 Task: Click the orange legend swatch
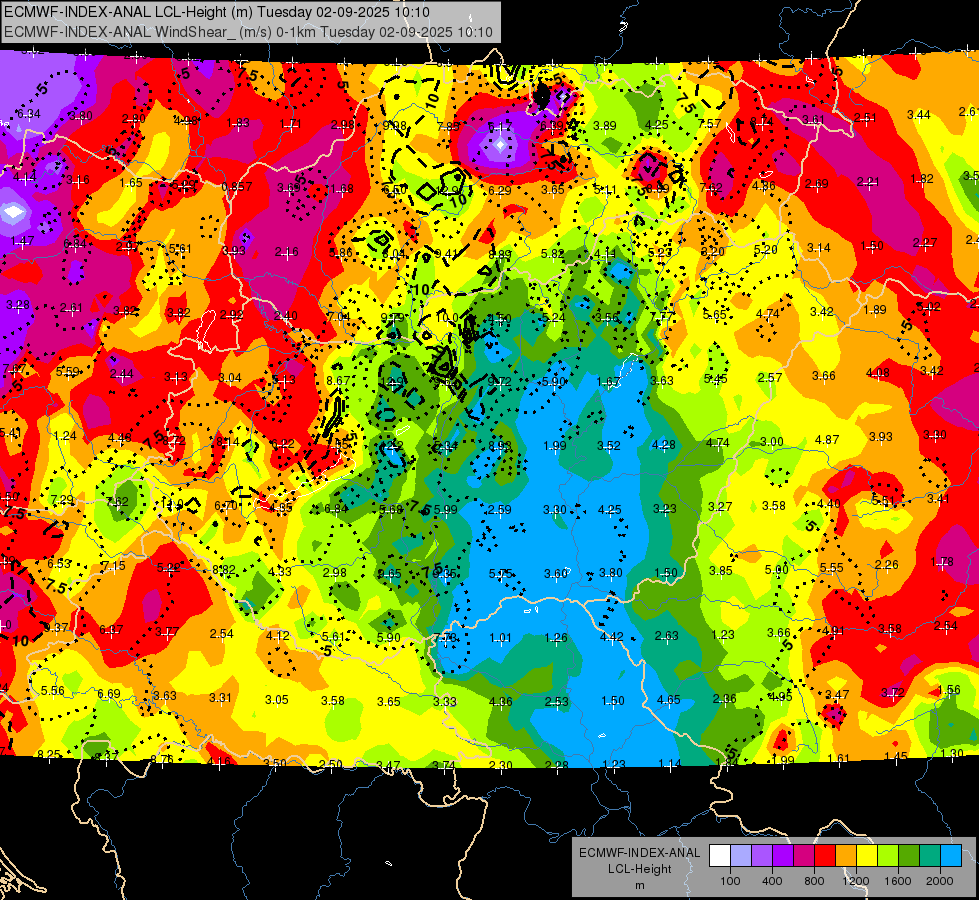tap(845, 856)
